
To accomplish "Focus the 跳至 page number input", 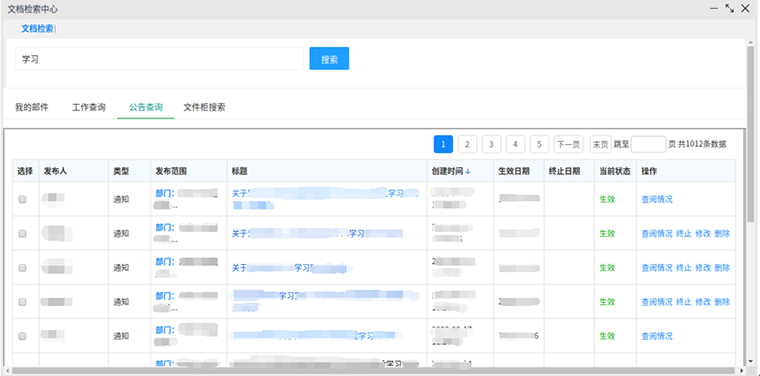I will (649, 144).
